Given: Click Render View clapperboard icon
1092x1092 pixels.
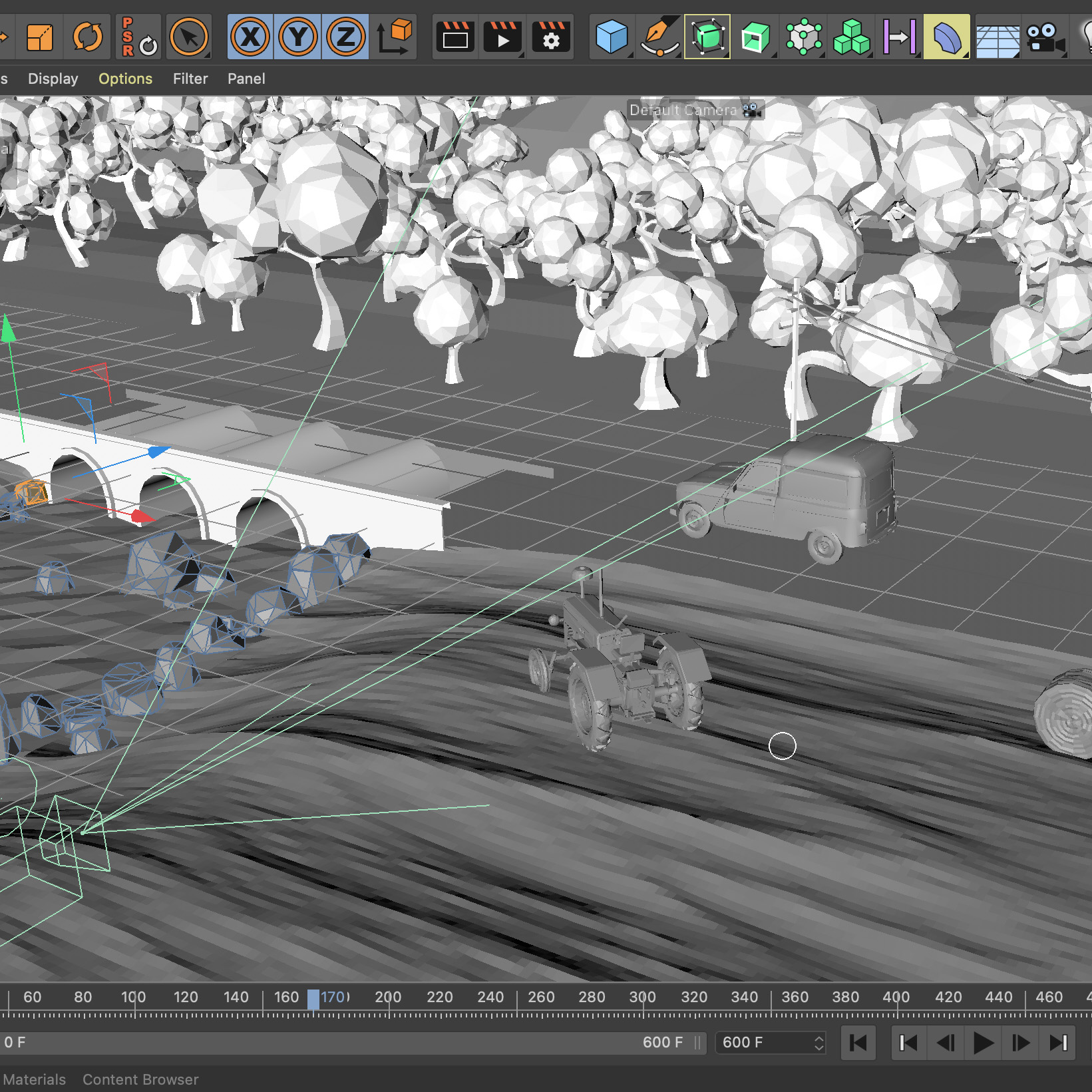Looking at the screenshot, I should 455,37.
